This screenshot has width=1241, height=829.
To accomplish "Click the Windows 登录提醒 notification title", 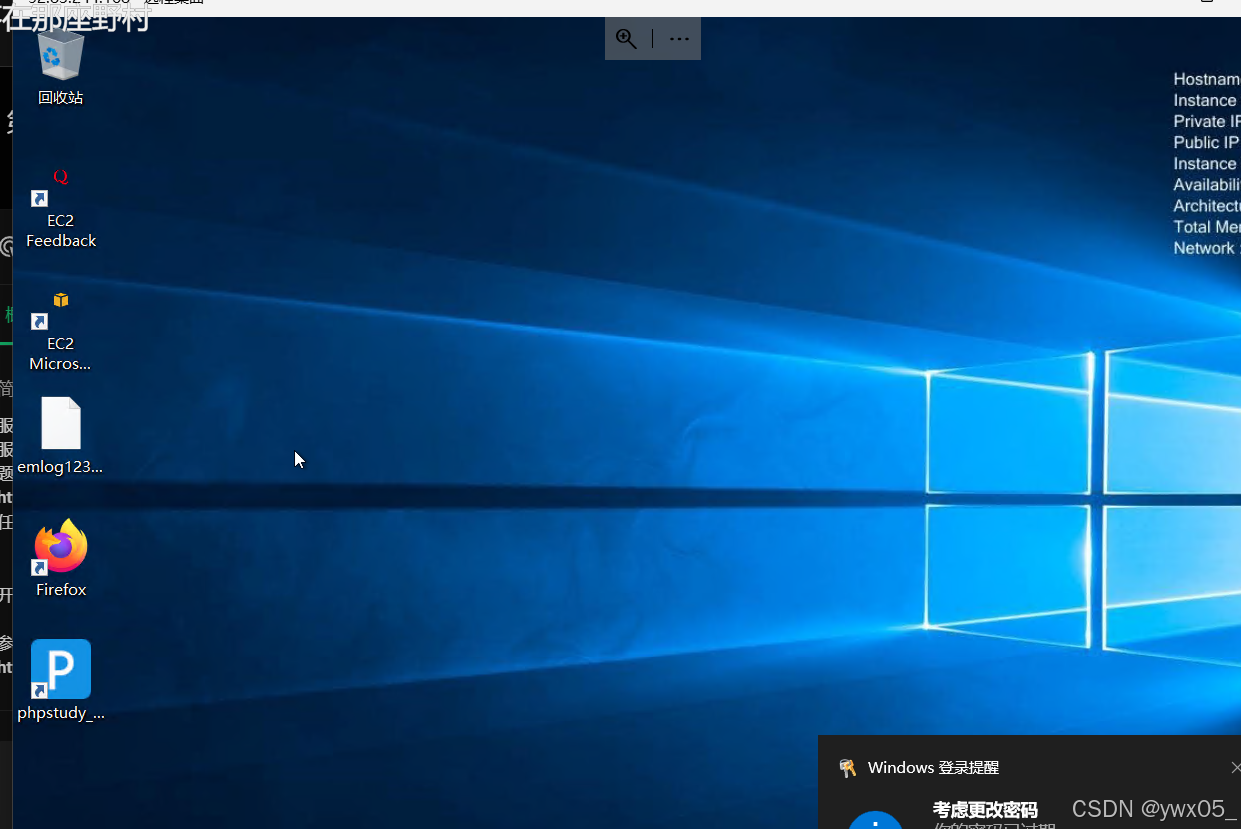I will [933, 768].
